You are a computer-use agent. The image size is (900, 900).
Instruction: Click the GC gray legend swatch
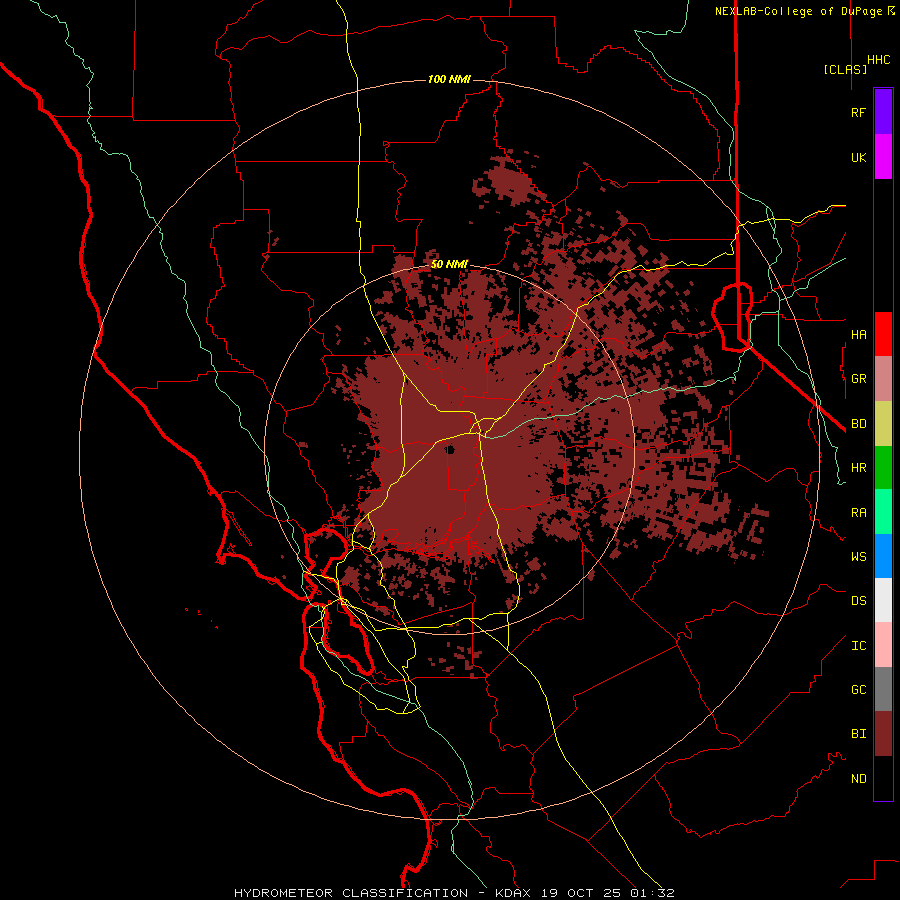[883, 689]
